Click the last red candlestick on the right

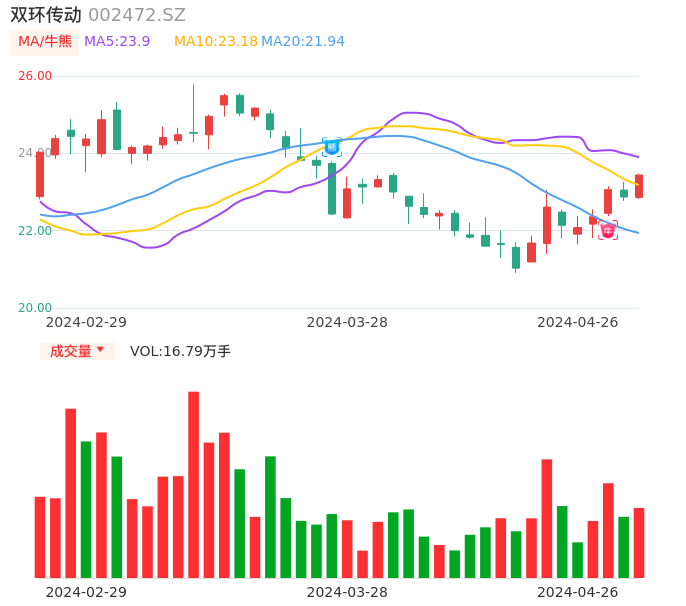(639, 186)
